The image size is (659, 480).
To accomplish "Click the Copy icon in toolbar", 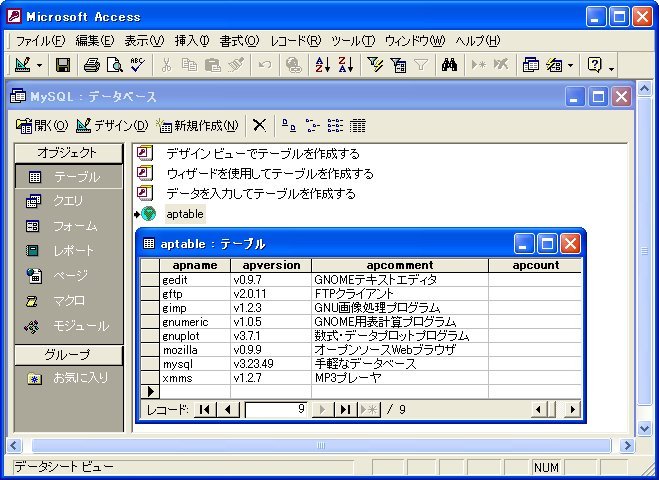I will coord(189,65).
